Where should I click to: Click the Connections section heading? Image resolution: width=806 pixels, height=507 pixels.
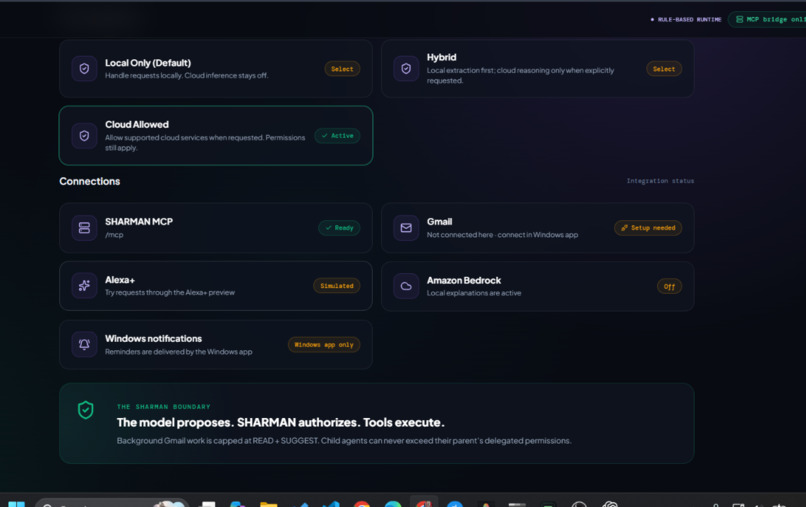(89, 182)
